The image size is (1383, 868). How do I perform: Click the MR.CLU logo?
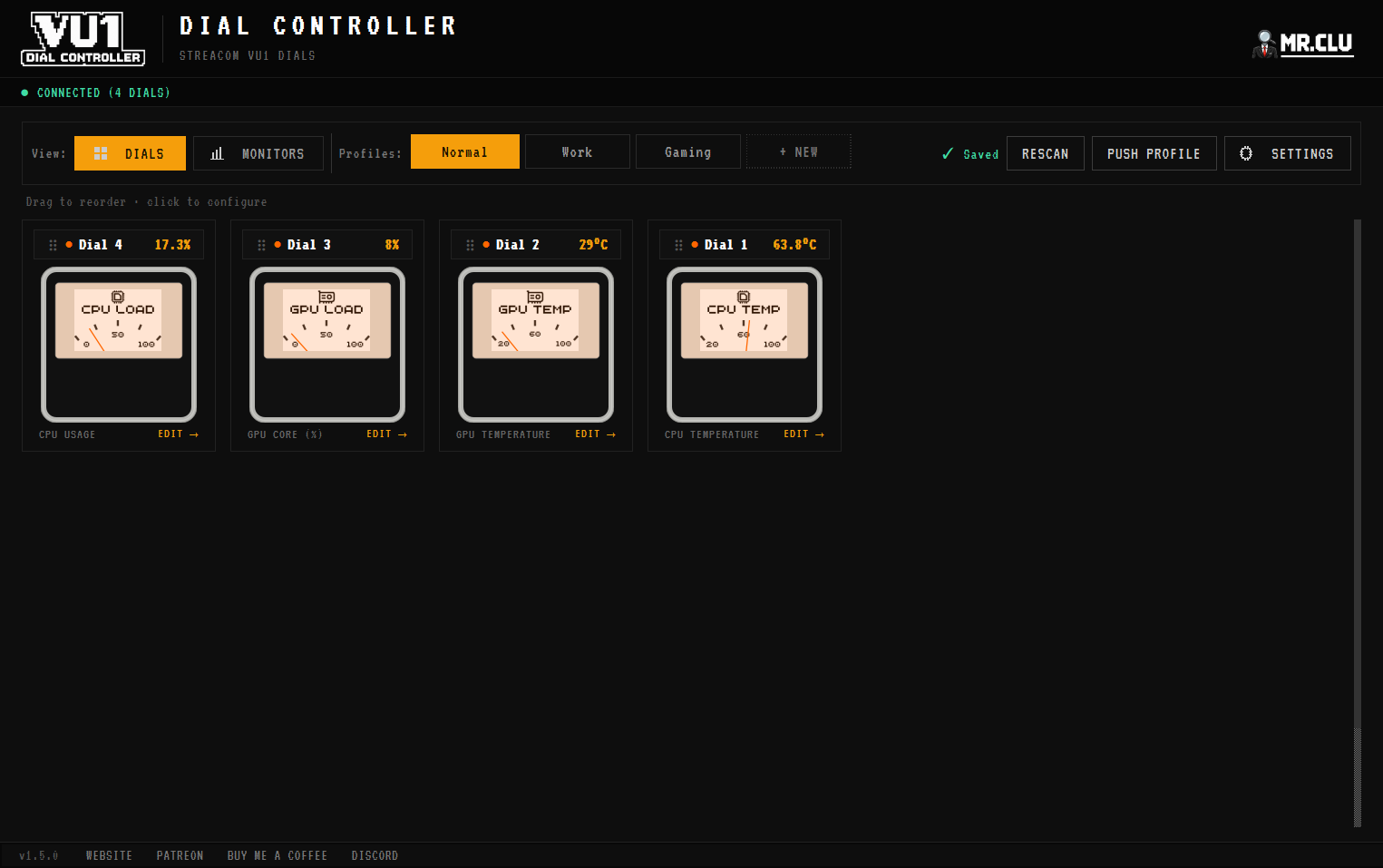(x=1302, y=44)
